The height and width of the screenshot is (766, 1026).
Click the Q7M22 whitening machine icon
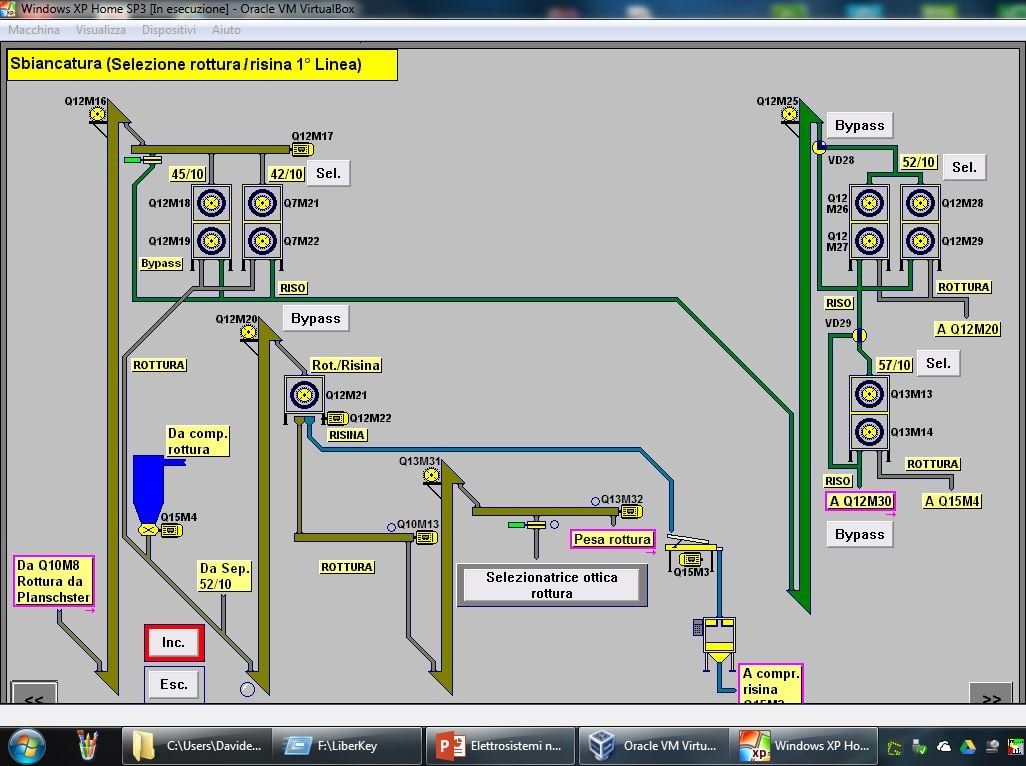tap(262, 241)
